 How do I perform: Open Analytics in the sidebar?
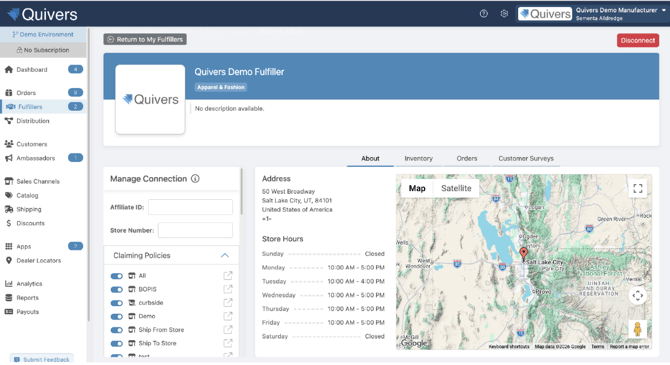tap(29, 284)
